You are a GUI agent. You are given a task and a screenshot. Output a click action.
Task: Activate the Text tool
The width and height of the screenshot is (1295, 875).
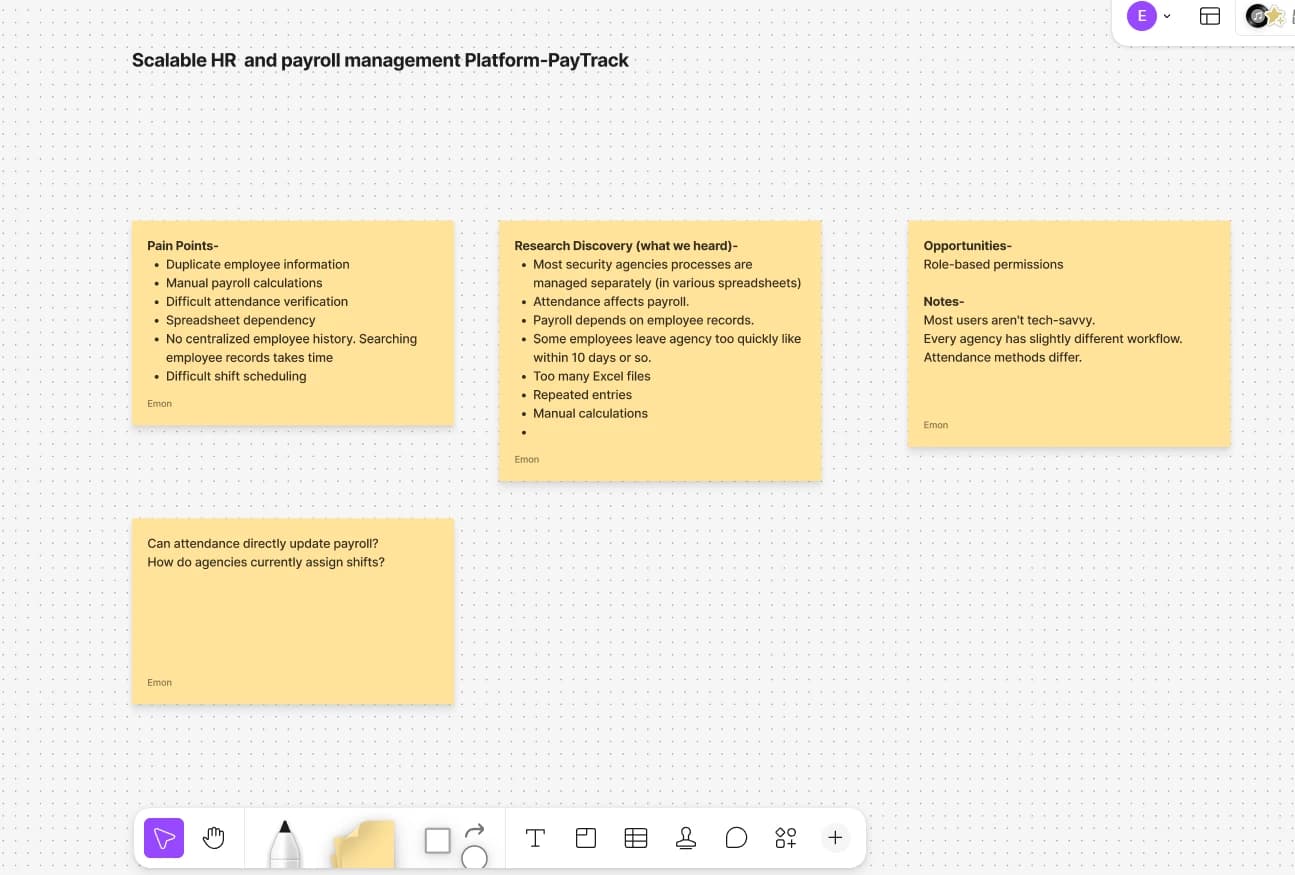(x=535, y=838)
